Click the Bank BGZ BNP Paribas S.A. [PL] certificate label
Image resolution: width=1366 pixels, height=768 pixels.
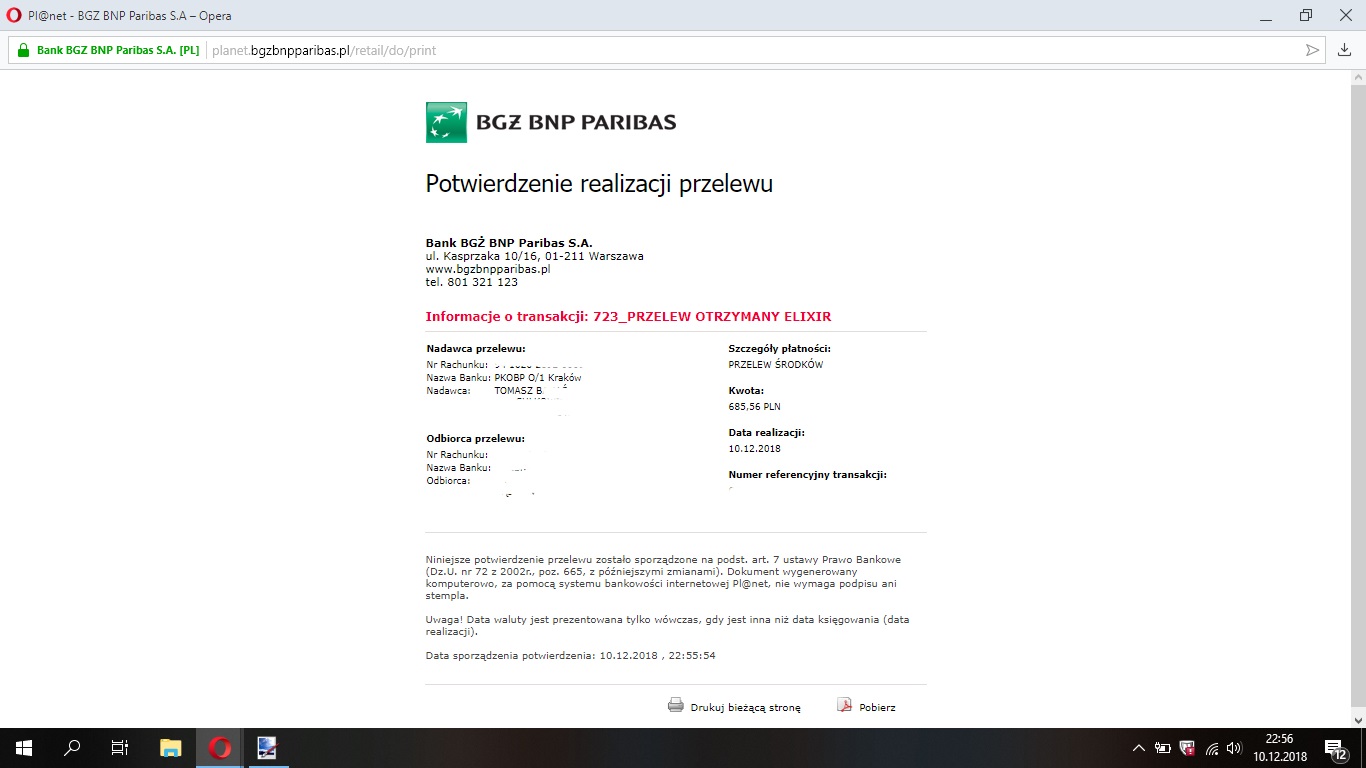tap(118, 50)
